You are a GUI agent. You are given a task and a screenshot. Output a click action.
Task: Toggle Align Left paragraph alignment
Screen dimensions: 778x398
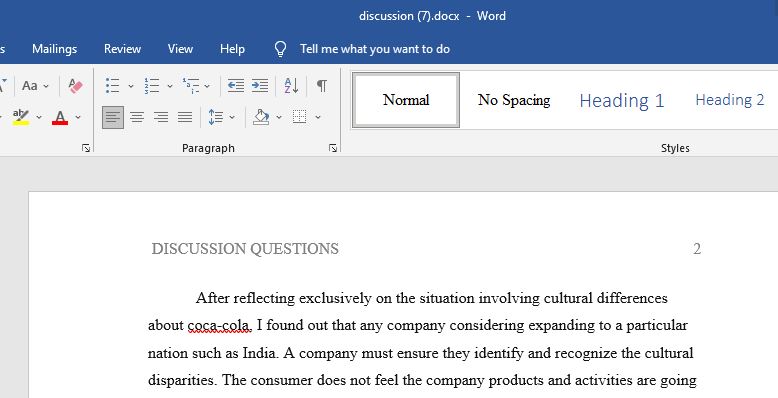point(113,117)
